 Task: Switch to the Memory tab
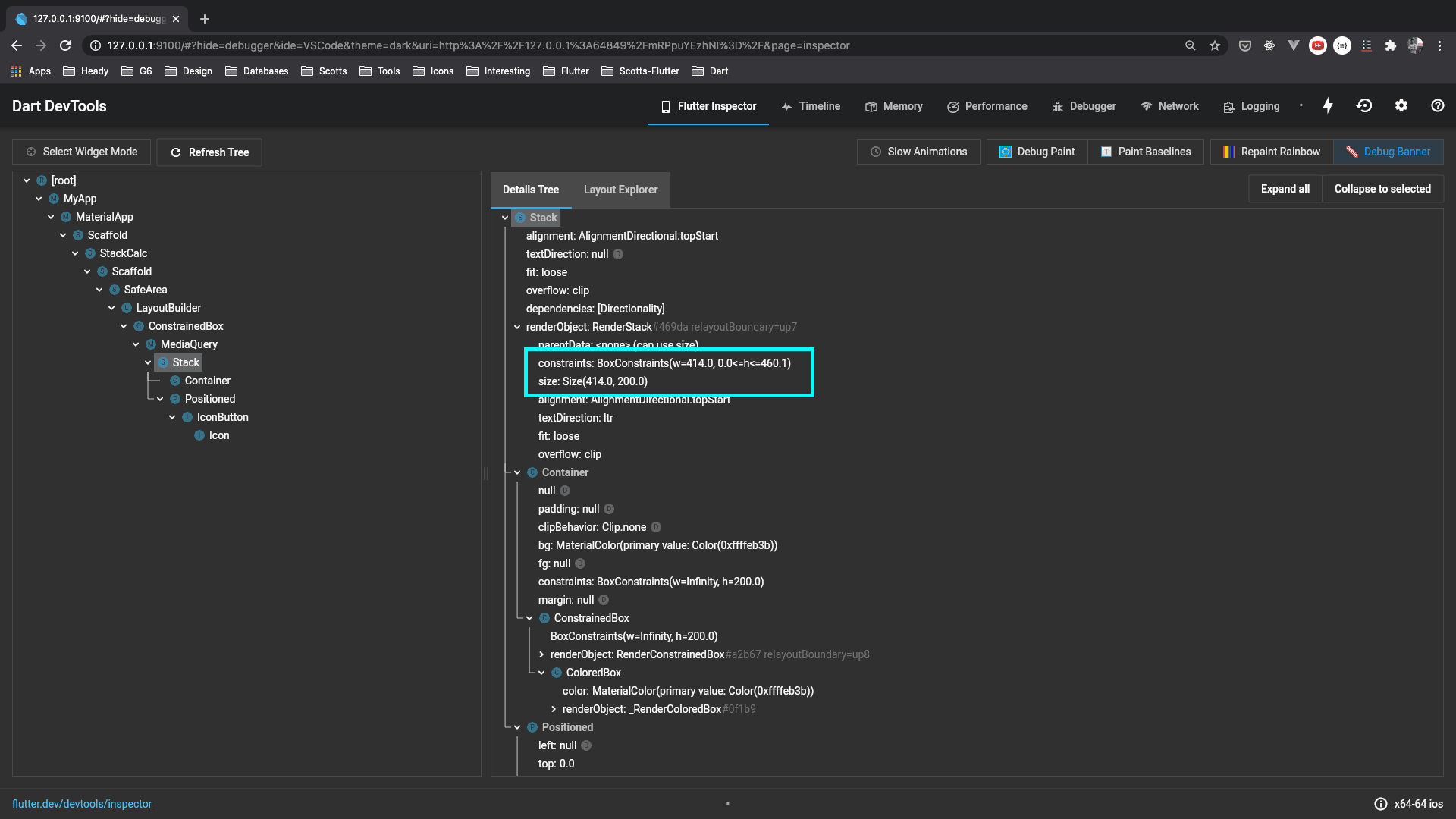(x=894, y=106)
